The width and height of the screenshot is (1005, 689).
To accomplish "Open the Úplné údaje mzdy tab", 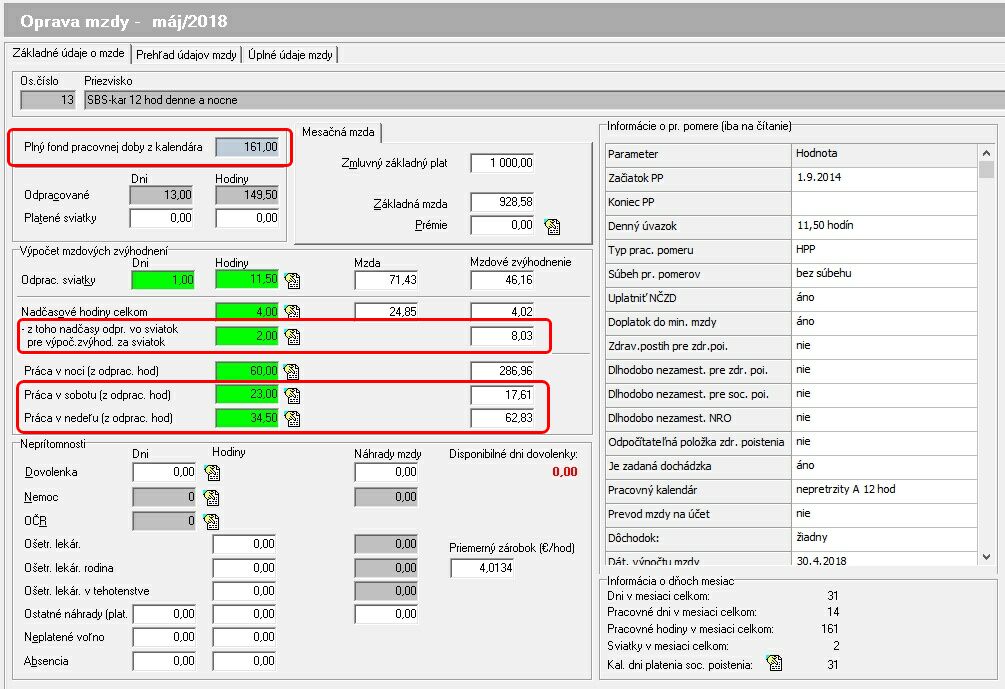I will [x=290, y=55].
